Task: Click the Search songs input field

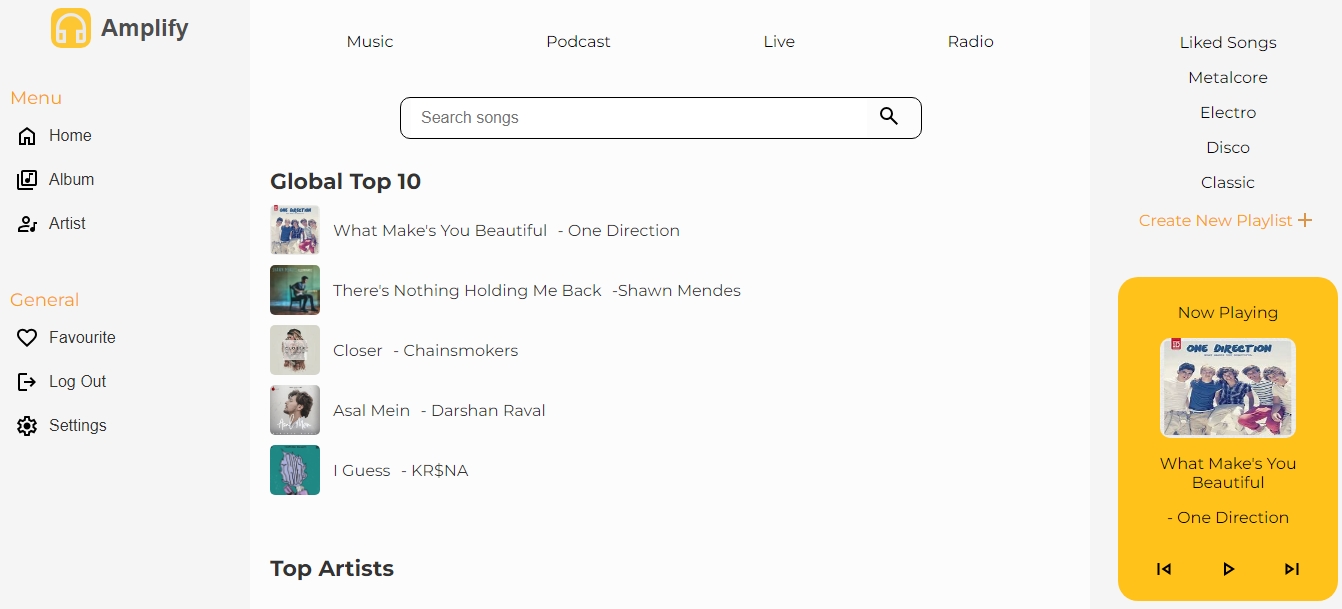Action: click(640, 118)
